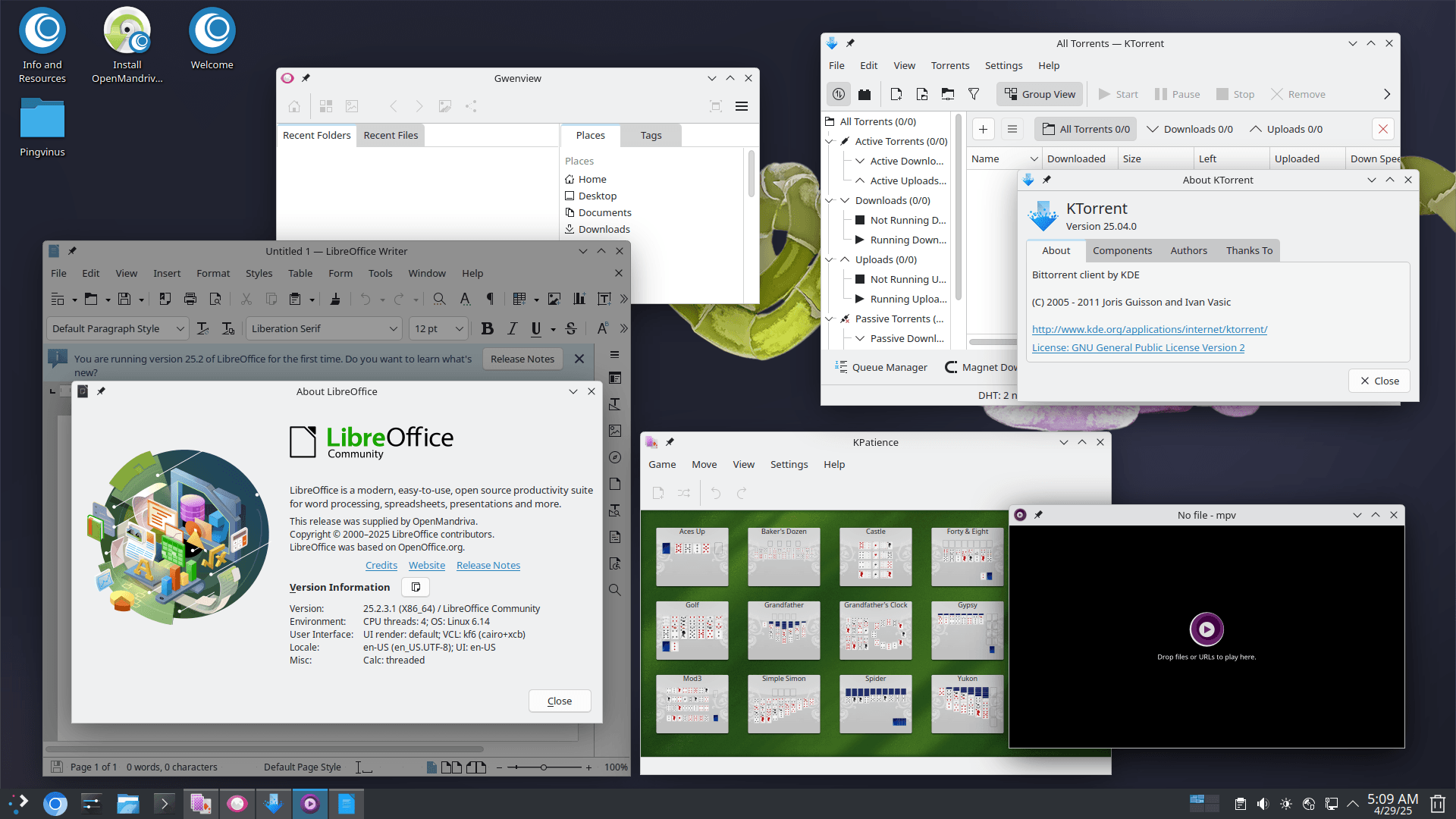1456x819 pixels.
Task: Click the Clone Formatting brush in Writer
Action: click(335, 299)
